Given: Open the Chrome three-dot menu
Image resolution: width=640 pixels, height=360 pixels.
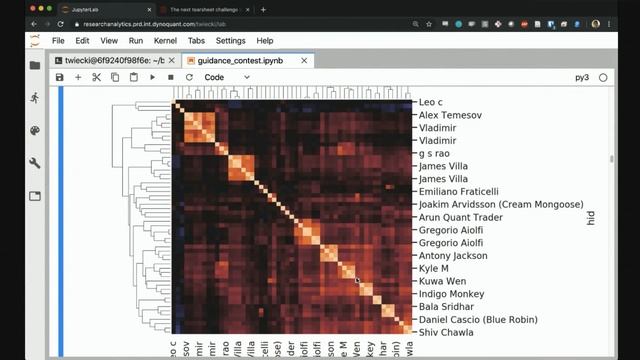Looking at the screenshot, I should [x=609, y=24].
